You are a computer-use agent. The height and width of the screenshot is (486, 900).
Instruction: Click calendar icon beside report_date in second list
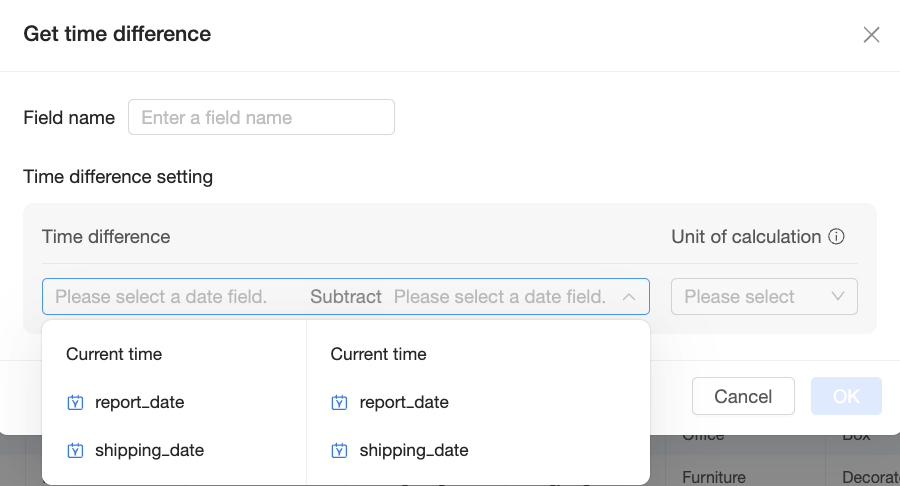point(339,403)
